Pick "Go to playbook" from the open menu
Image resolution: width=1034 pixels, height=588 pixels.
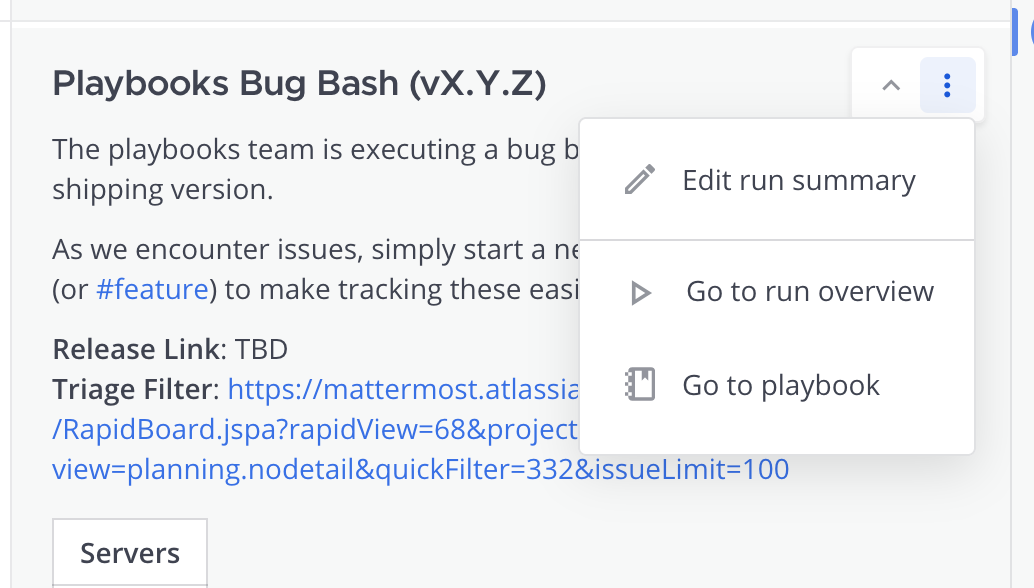pos(780,384)
